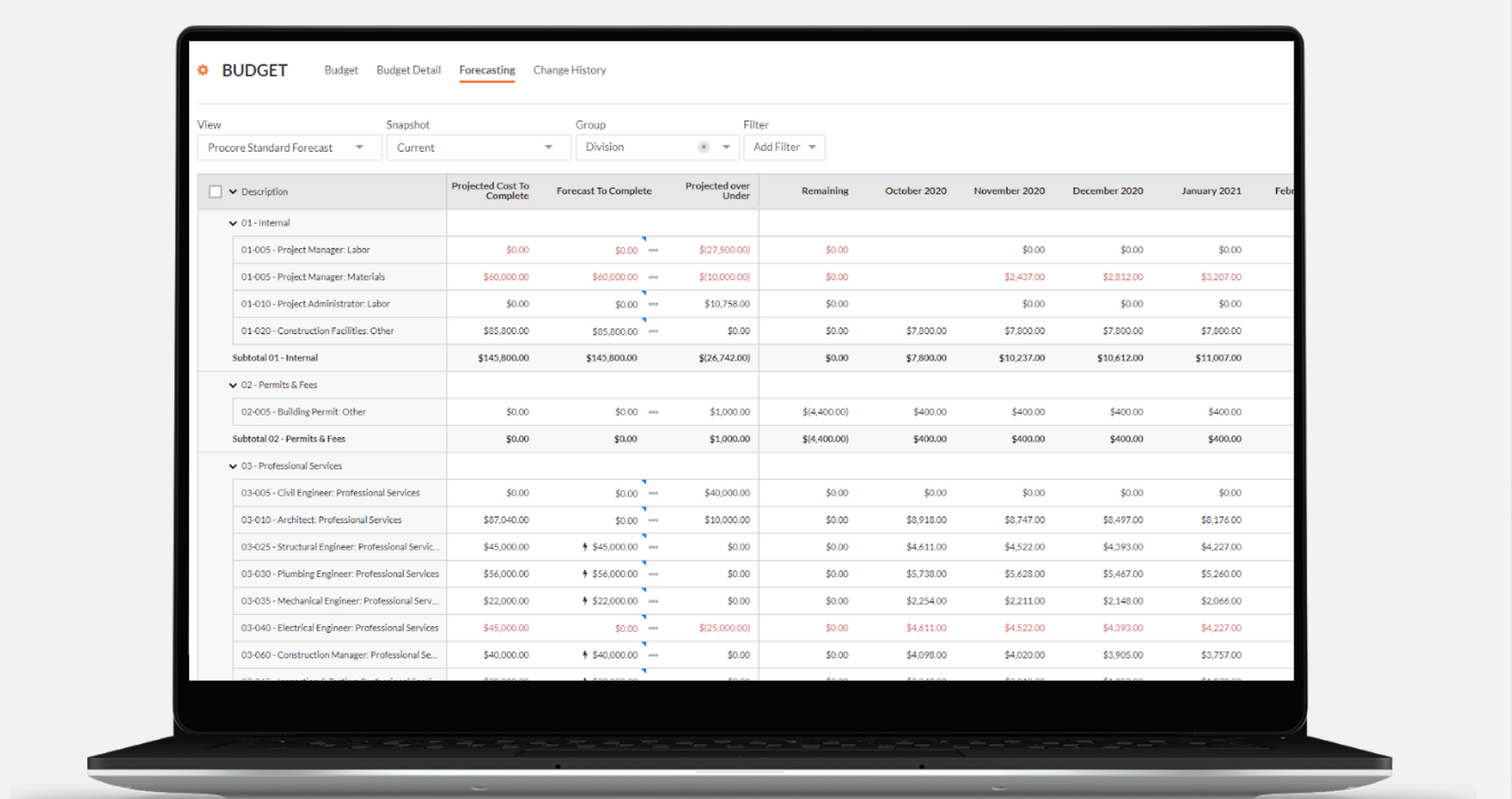The width and height of the screenshot is (1512, 799).
Task: Open the ellipsis menu for Project Manager: Materials
Action: pyautogui.click(x=653, y=277)
